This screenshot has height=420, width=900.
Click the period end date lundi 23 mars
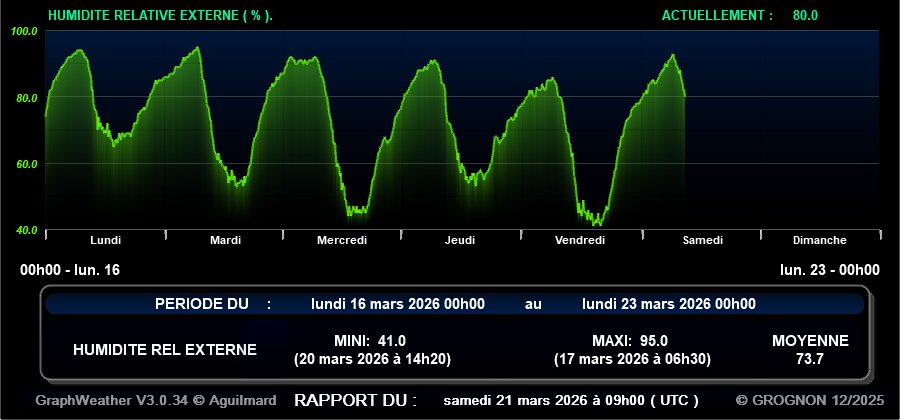click(x=668, y=304)
